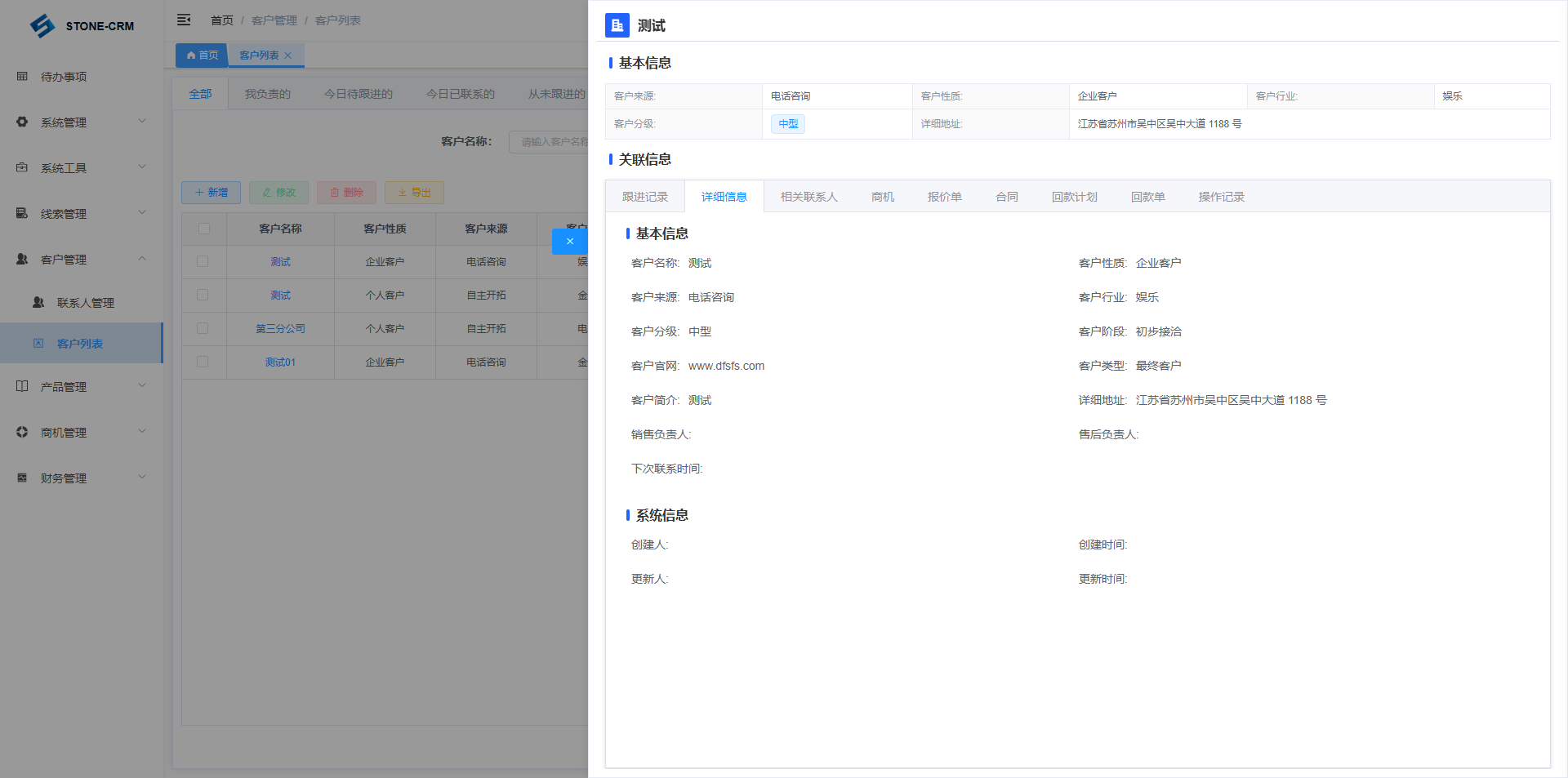This screenshot has width=1568, height=778.
Task: Switch to the 报价单 tab
Action: (944, 197)
